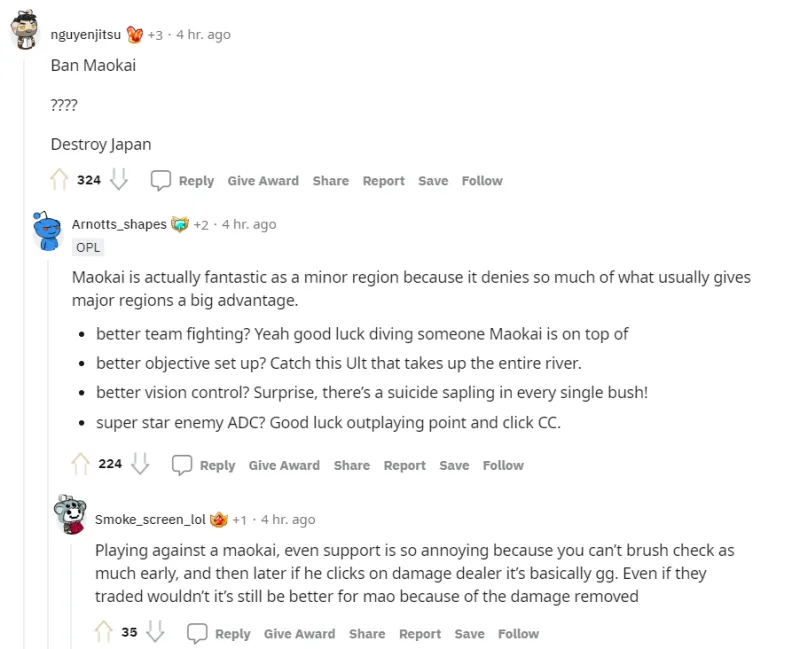Screen dimensions: 800x649
Task: Click Smoke_screen_lol's avatar
Action: [x=69, y=516]
